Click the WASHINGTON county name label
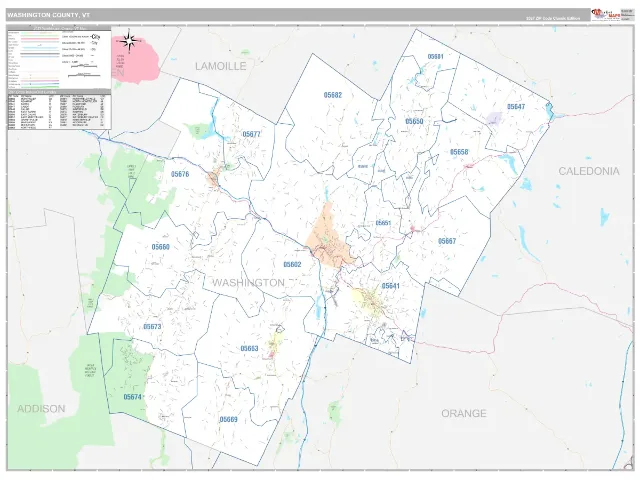The image size is (640, 480). click(248, 283)
